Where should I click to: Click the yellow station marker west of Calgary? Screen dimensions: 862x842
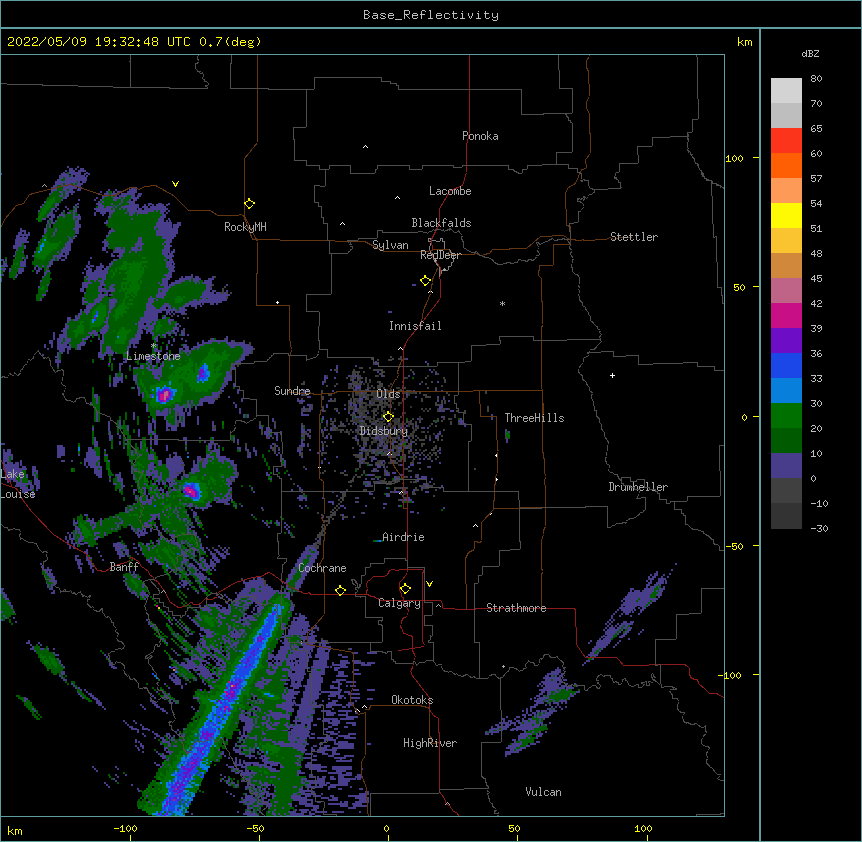click(x=340, y=590)
